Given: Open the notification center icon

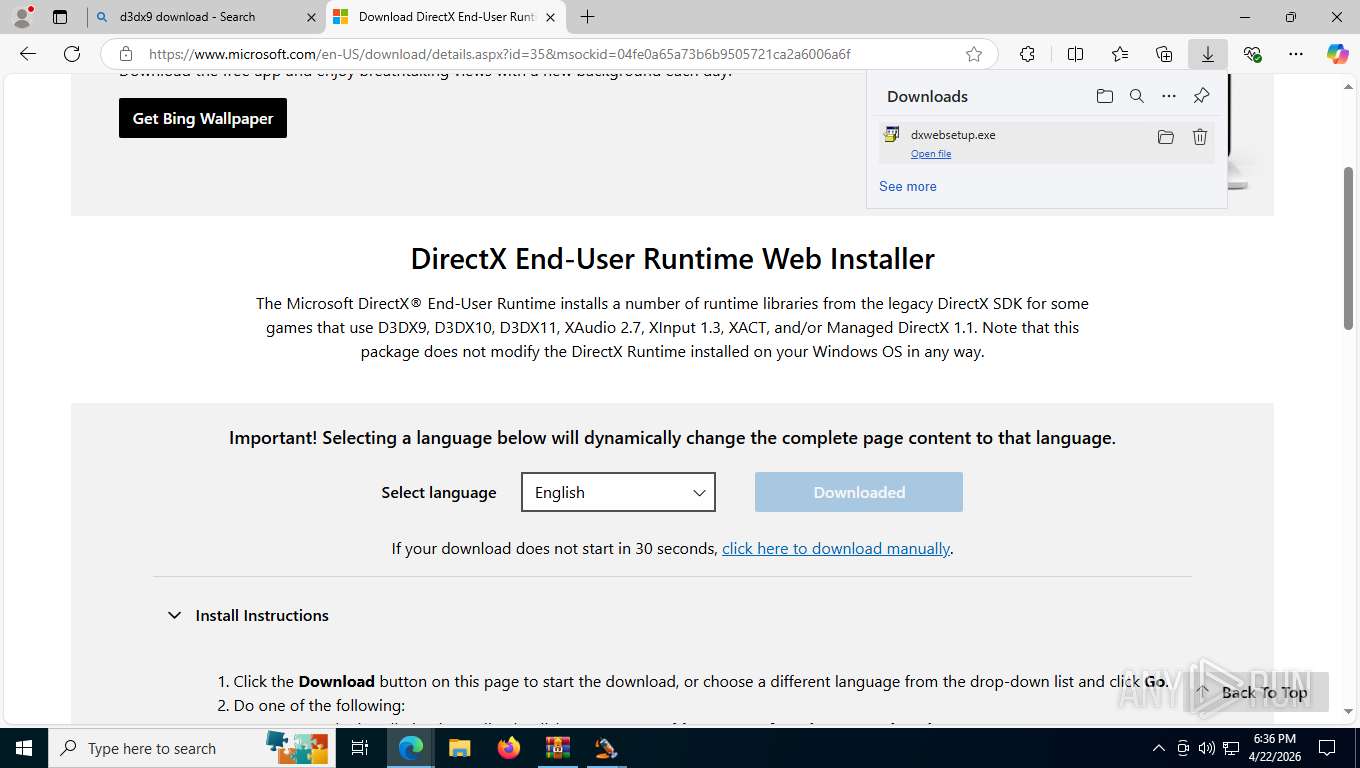Looking at the screenshot, I should [1327, 748].
